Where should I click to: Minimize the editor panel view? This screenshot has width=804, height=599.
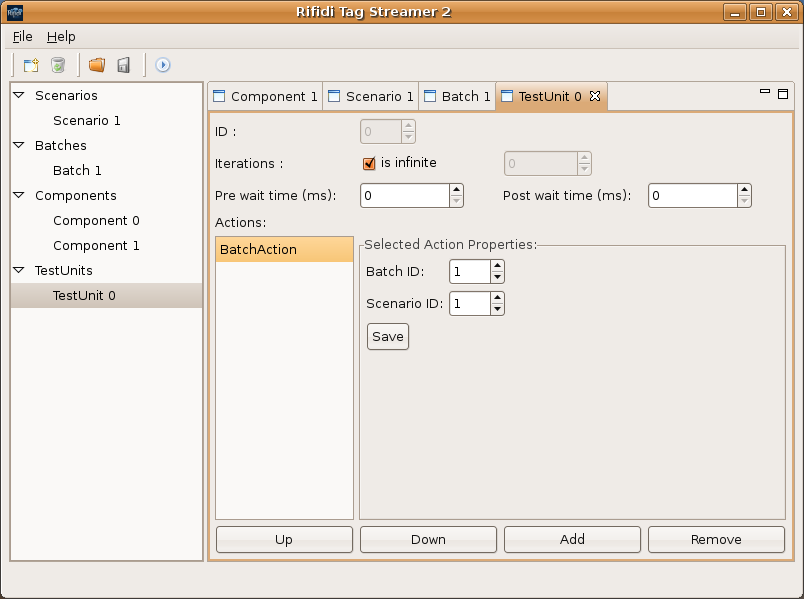[x=765, y=92]
